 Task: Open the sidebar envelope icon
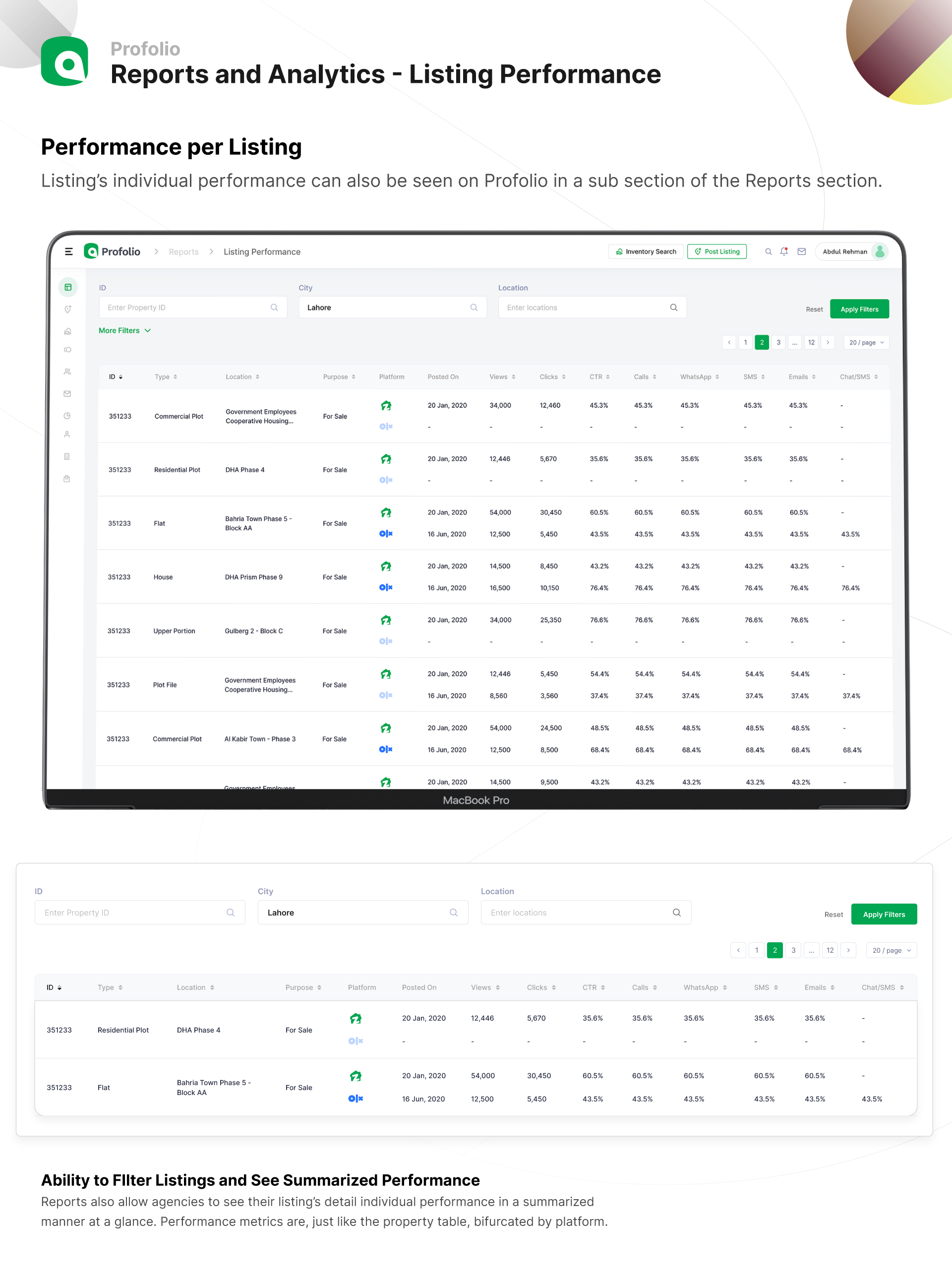tap(67, 394)
